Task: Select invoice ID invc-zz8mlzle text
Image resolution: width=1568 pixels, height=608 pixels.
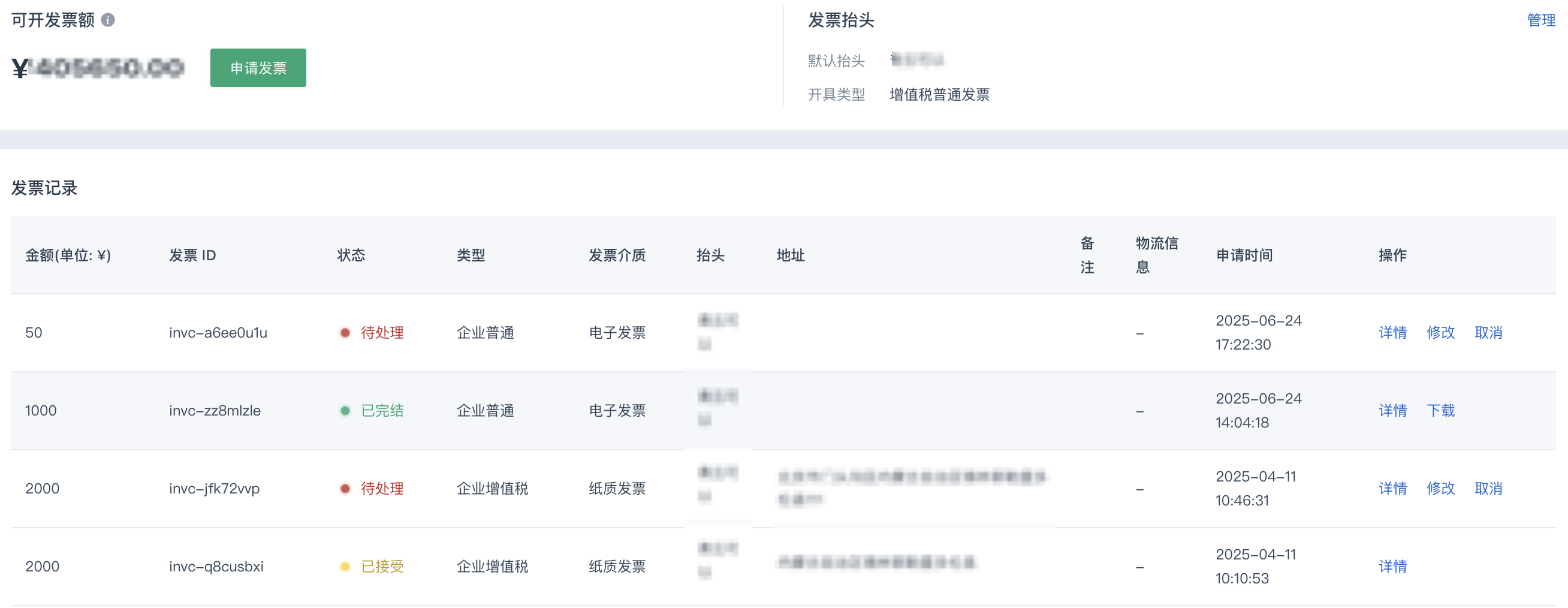Action: pyautogui.click(x=214, y=411)
